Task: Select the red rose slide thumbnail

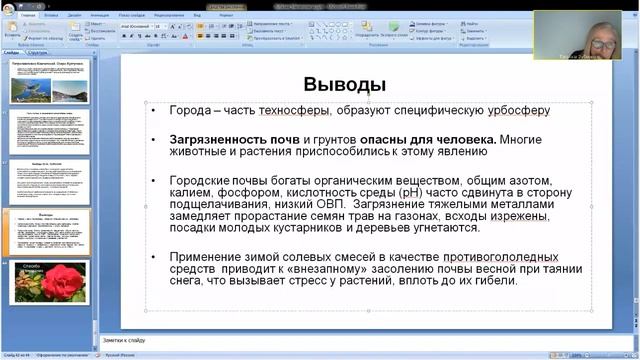Action: click(x=49, y=282)
